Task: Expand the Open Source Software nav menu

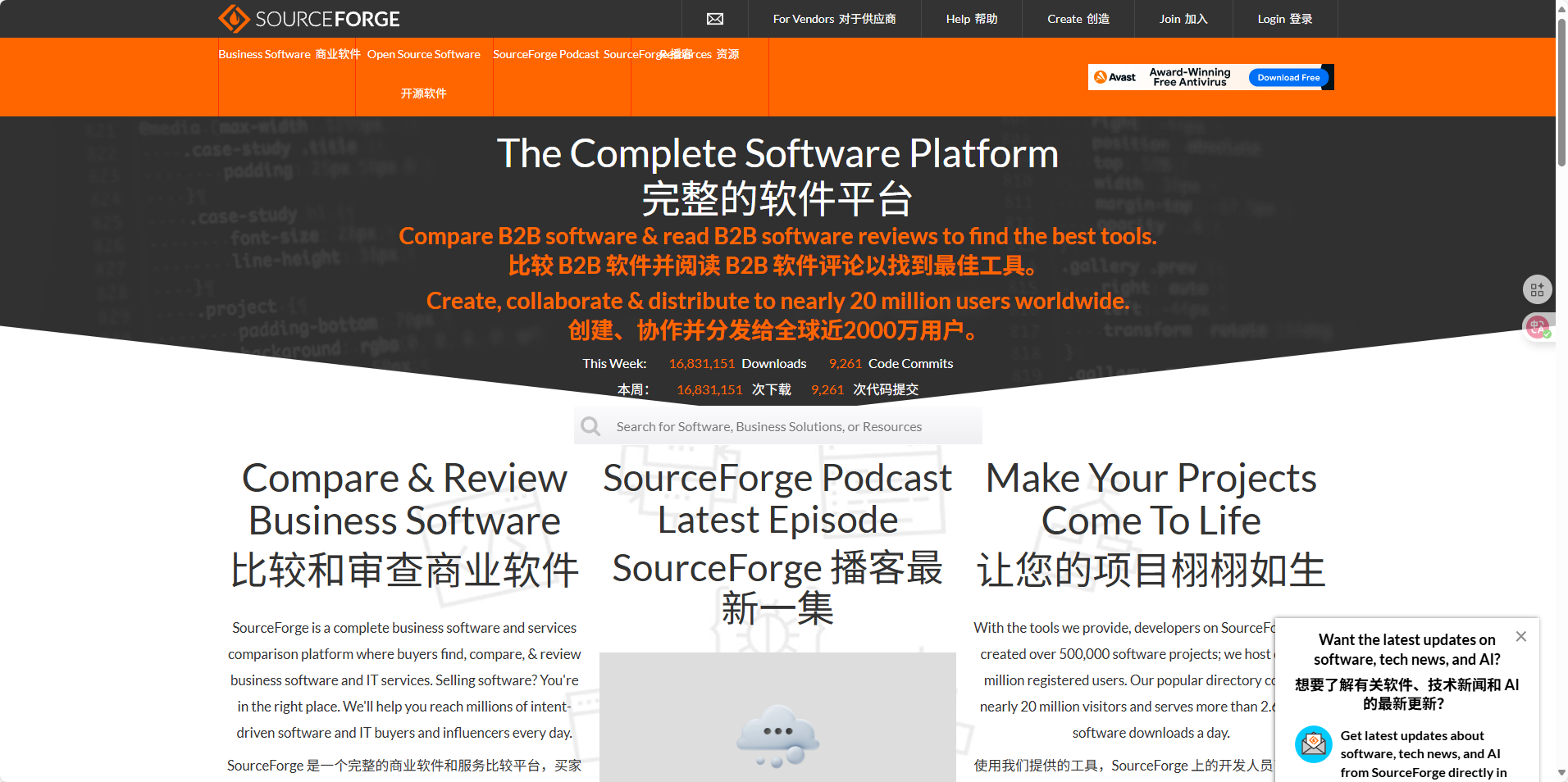Action: (x=423, y=55)
